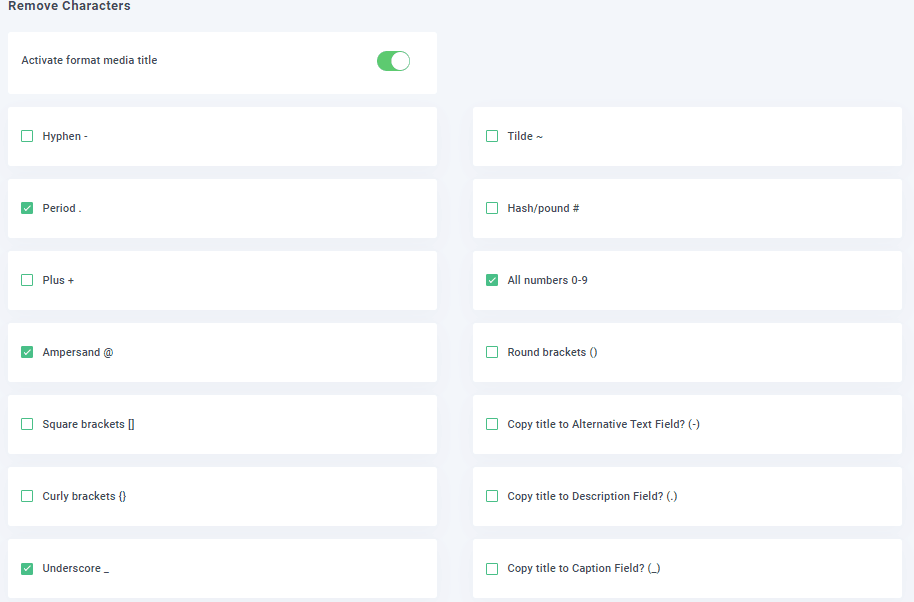The image size is (914, 602).
Task: Disable the Ampersand @ checkbox
Action: tap(27, 352)
